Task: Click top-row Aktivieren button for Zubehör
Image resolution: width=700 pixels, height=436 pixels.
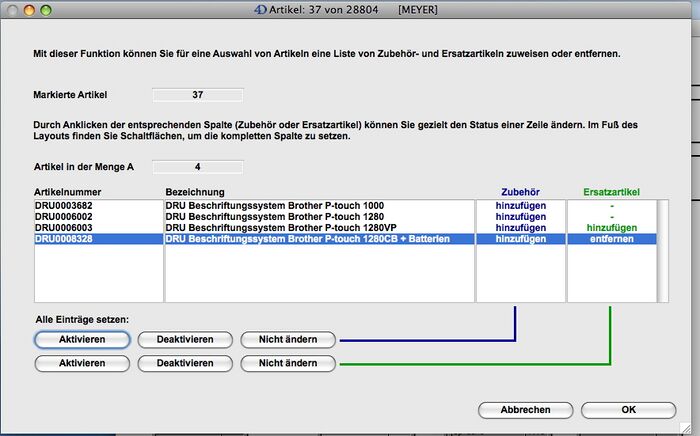Action: pos(83,339)
